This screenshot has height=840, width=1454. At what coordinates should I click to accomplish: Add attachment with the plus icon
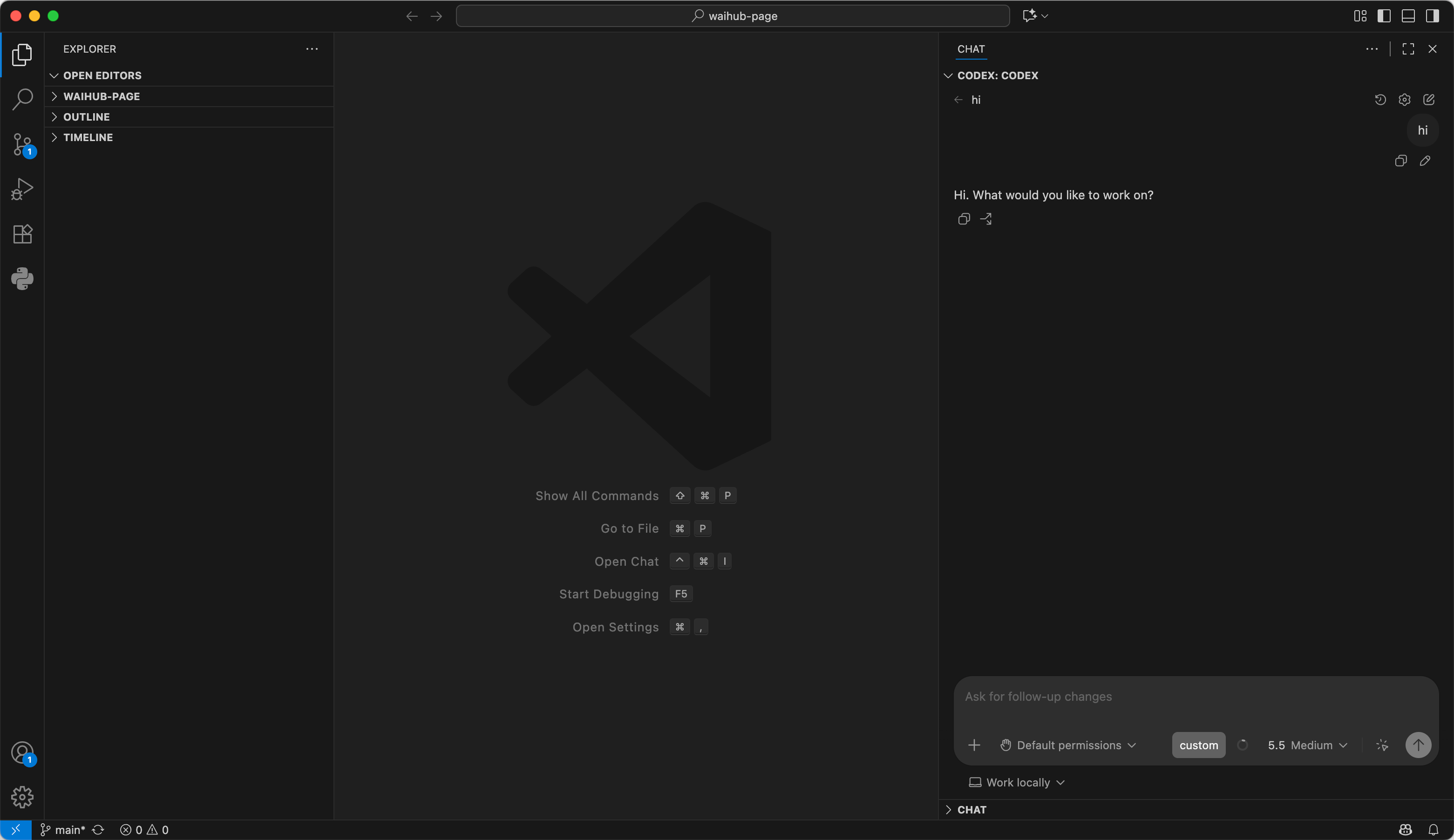(x=974, y=745)
